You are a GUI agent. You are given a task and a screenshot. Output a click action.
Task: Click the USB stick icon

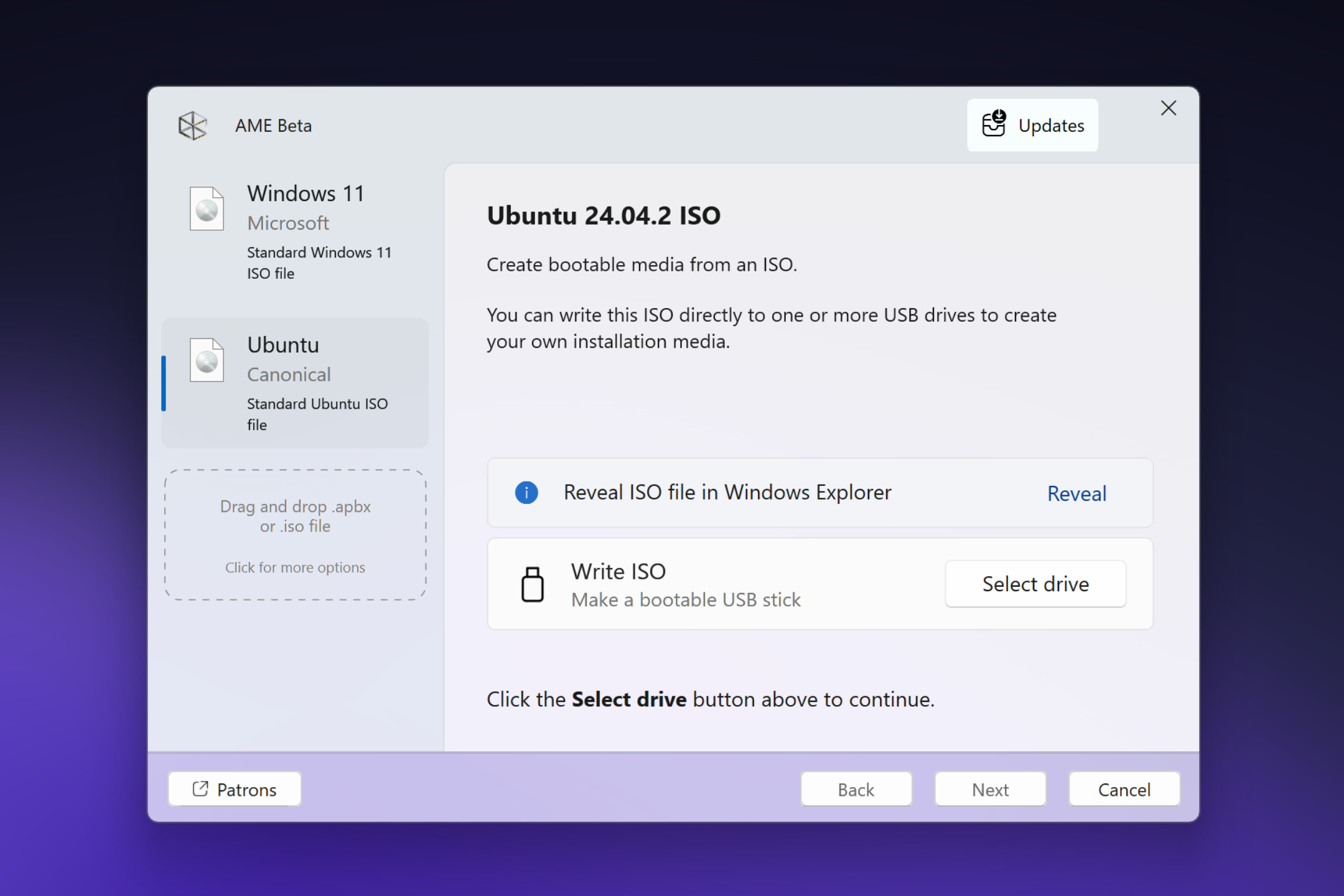pos(532,584)
